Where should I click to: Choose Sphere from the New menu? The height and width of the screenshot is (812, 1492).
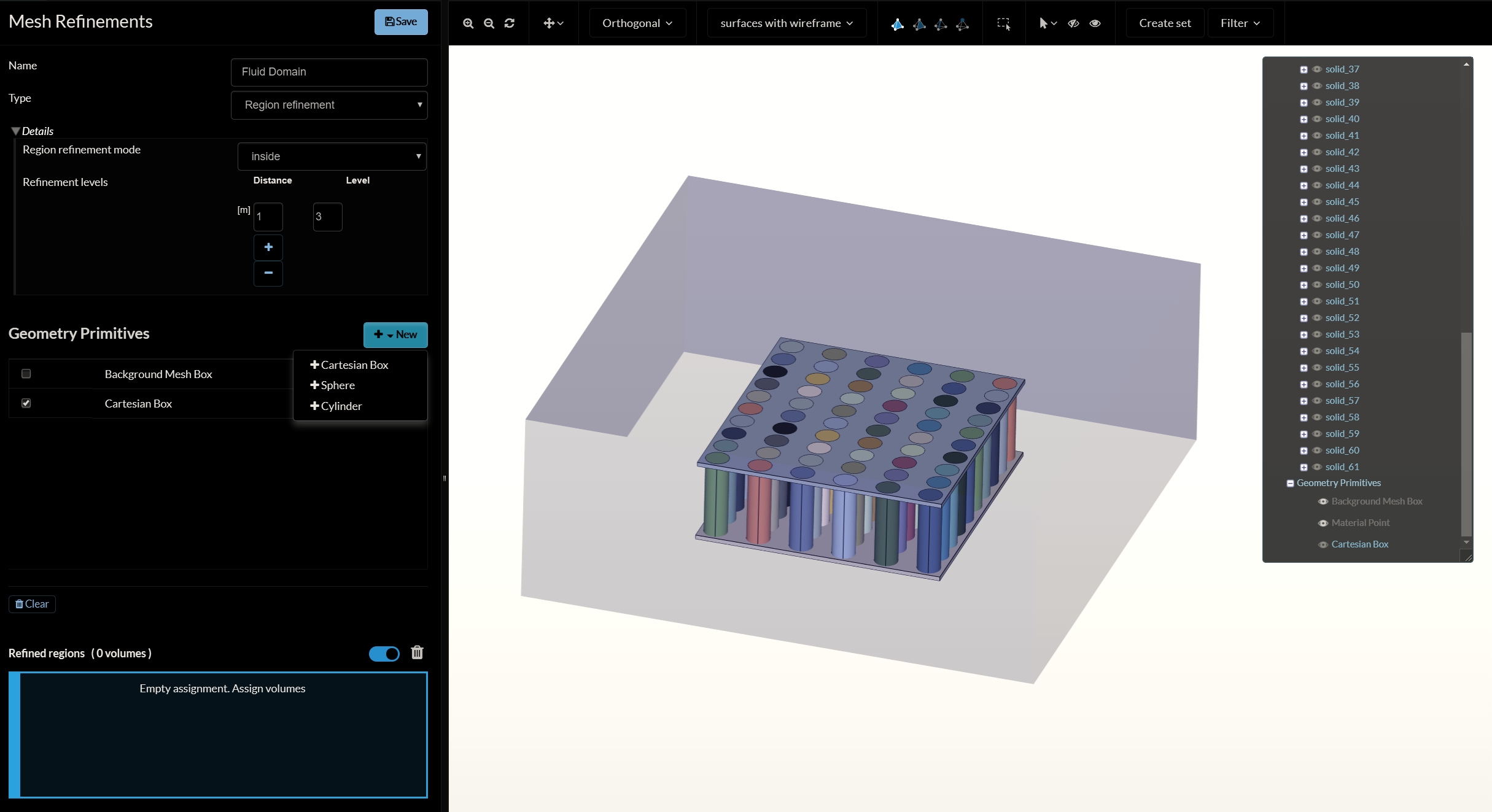pyautogui.click(x=337, y=385)
